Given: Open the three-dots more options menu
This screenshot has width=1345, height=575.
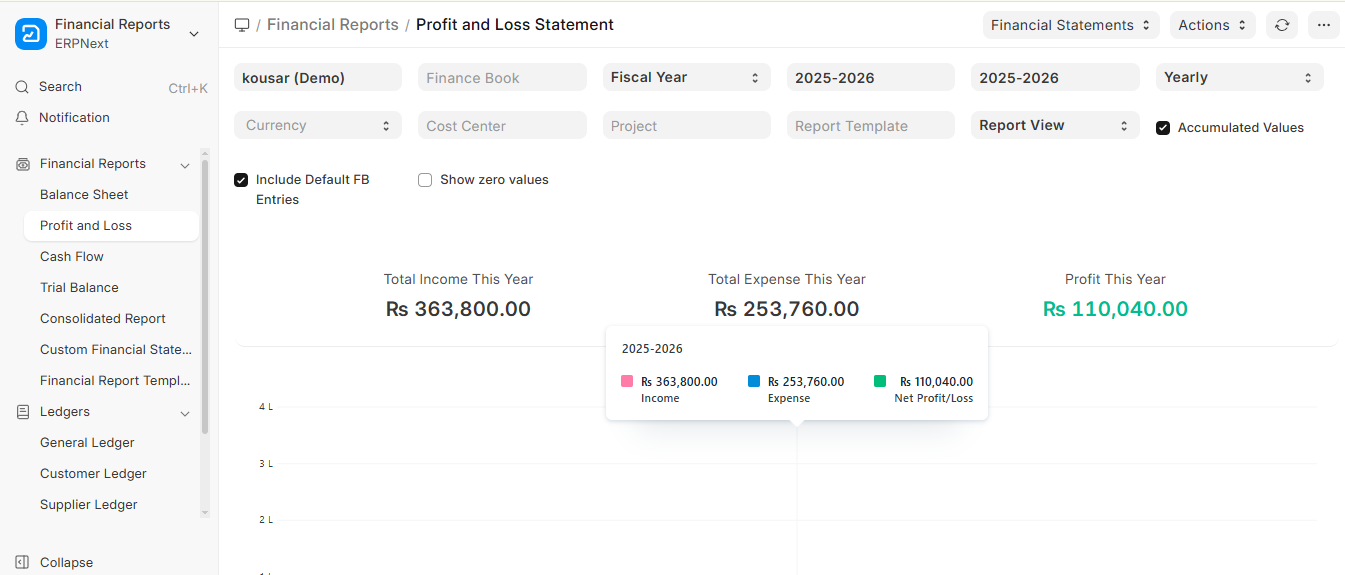Looking at the screenshot, I should click(x=1323, y=25).
